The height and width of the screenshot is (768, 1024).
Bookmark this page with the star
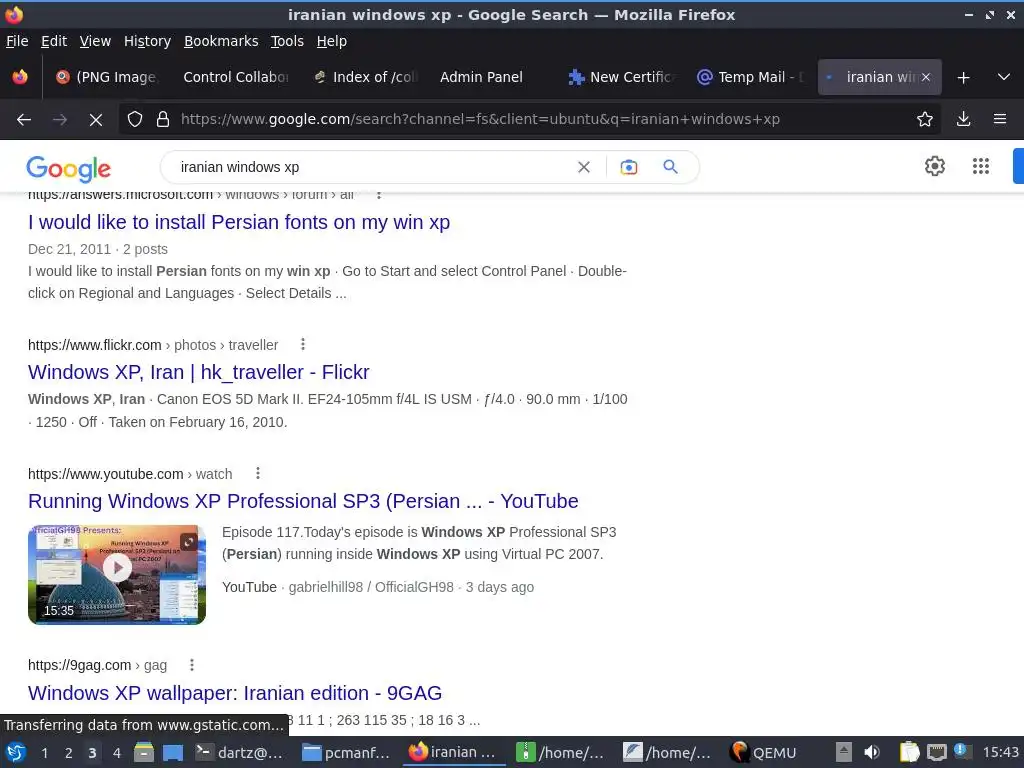tap(925, 119)
